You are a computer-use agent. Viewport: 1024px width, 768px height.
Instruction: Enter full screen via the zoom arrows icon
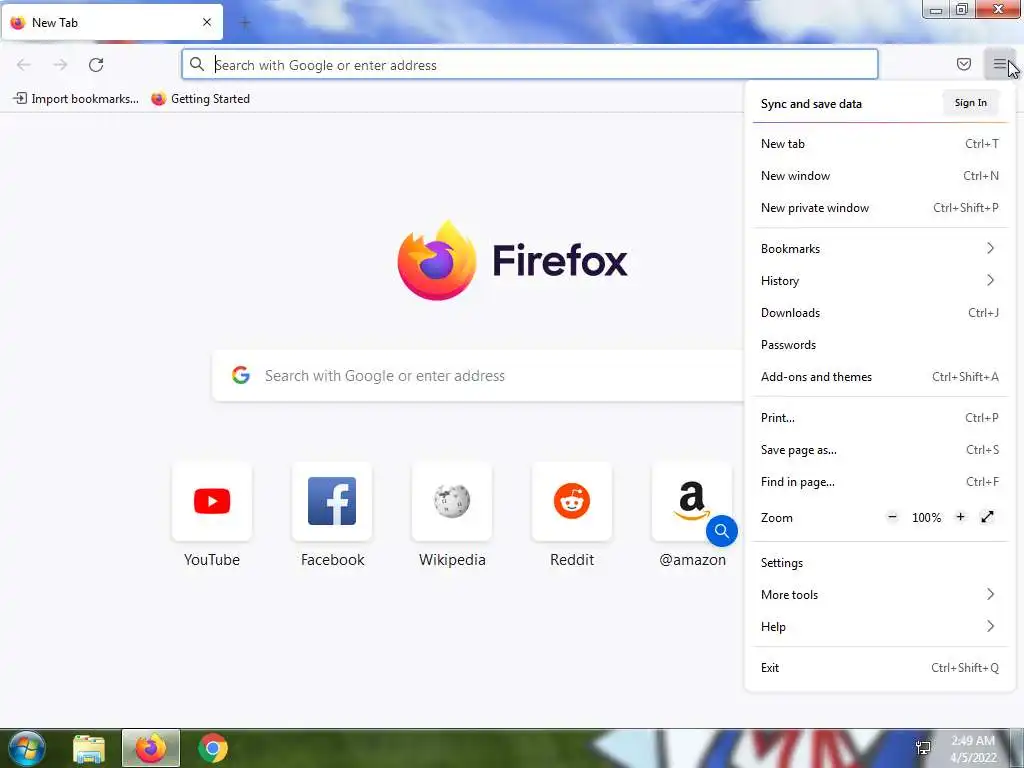point(987,517)
